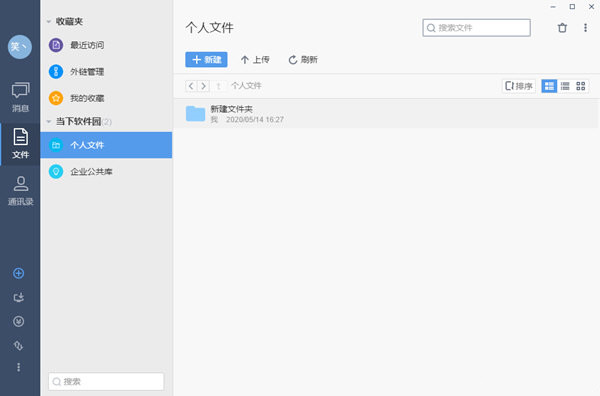Image resolution: width=600 pixels, height=396 pixels.
Task: Go up one folder level
Action: pos(218,86)
